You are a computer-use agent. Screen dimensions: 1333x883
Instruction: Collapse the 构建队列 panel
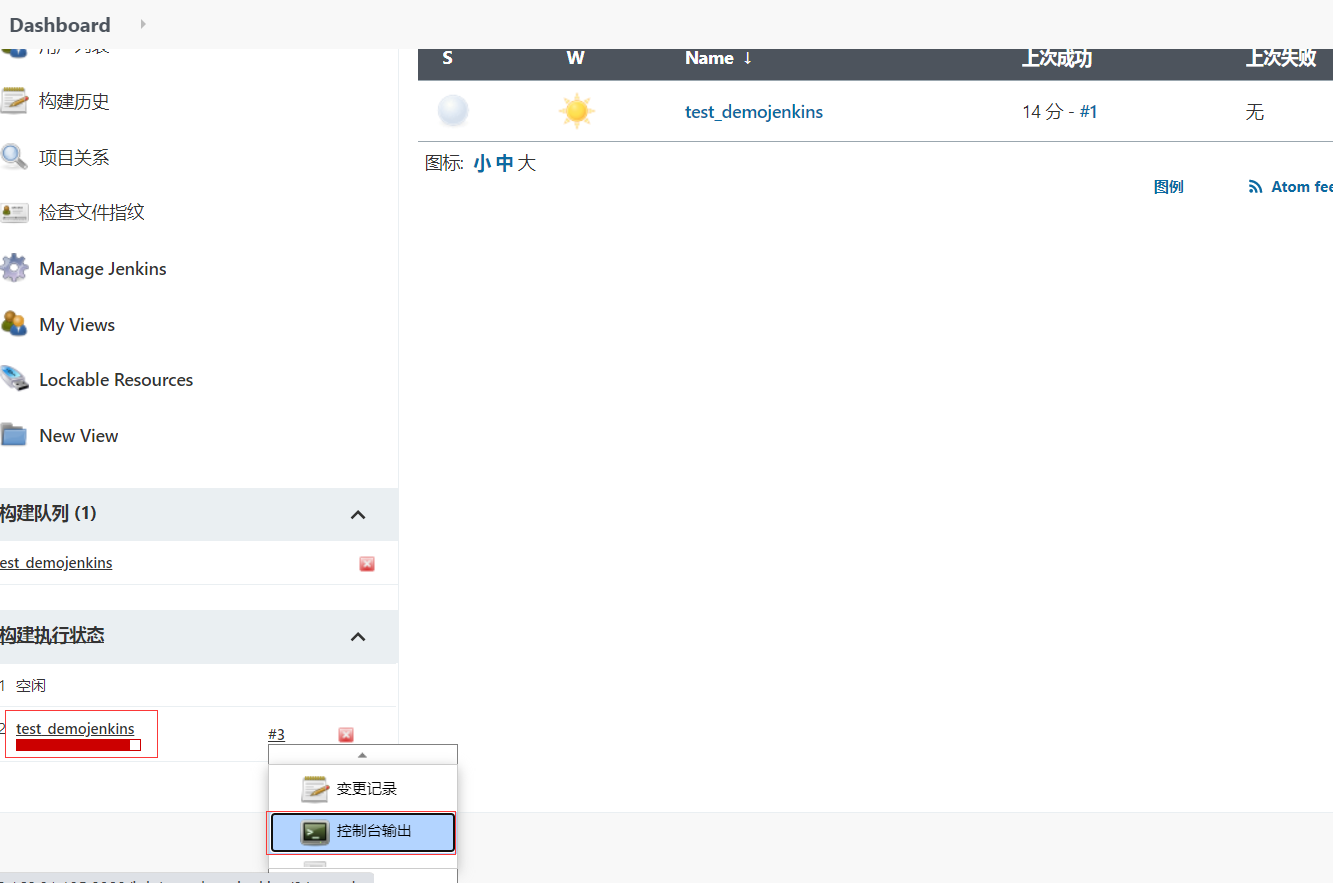point(358,514)
